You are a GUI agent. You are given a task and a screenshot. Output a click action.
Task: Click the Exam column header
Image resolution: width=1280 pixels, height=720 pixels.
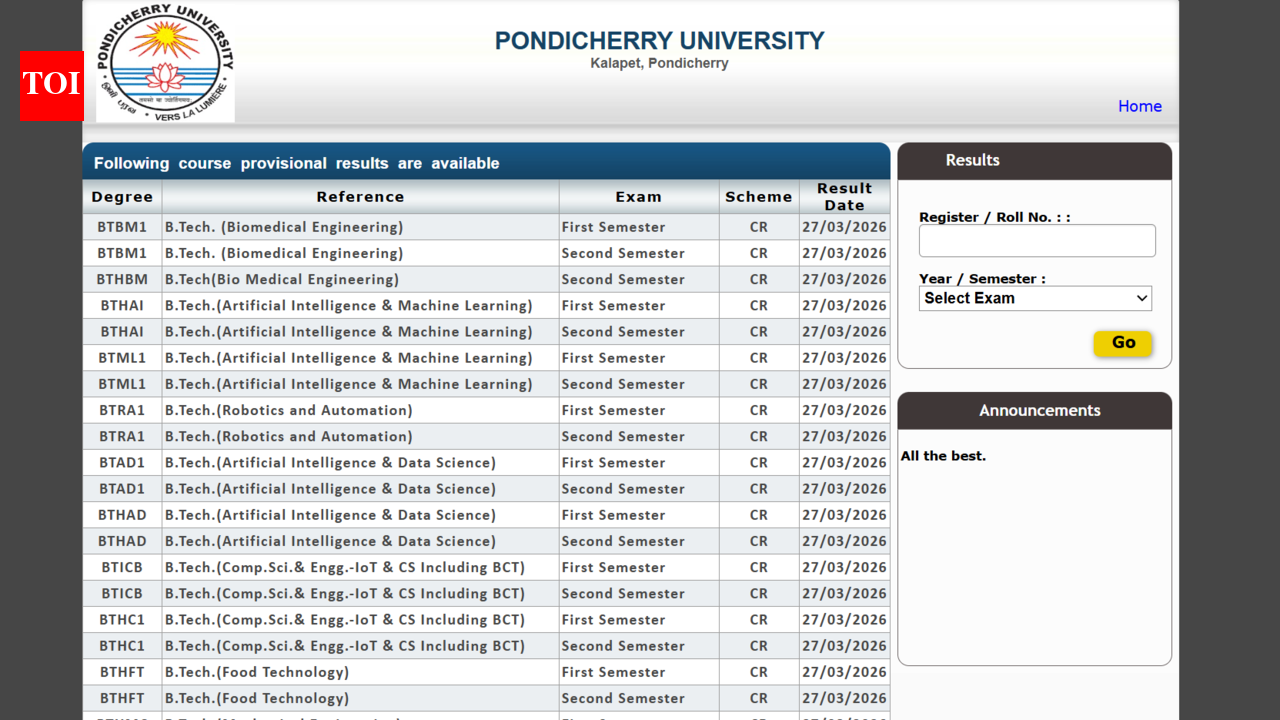(x=638, y=196)
